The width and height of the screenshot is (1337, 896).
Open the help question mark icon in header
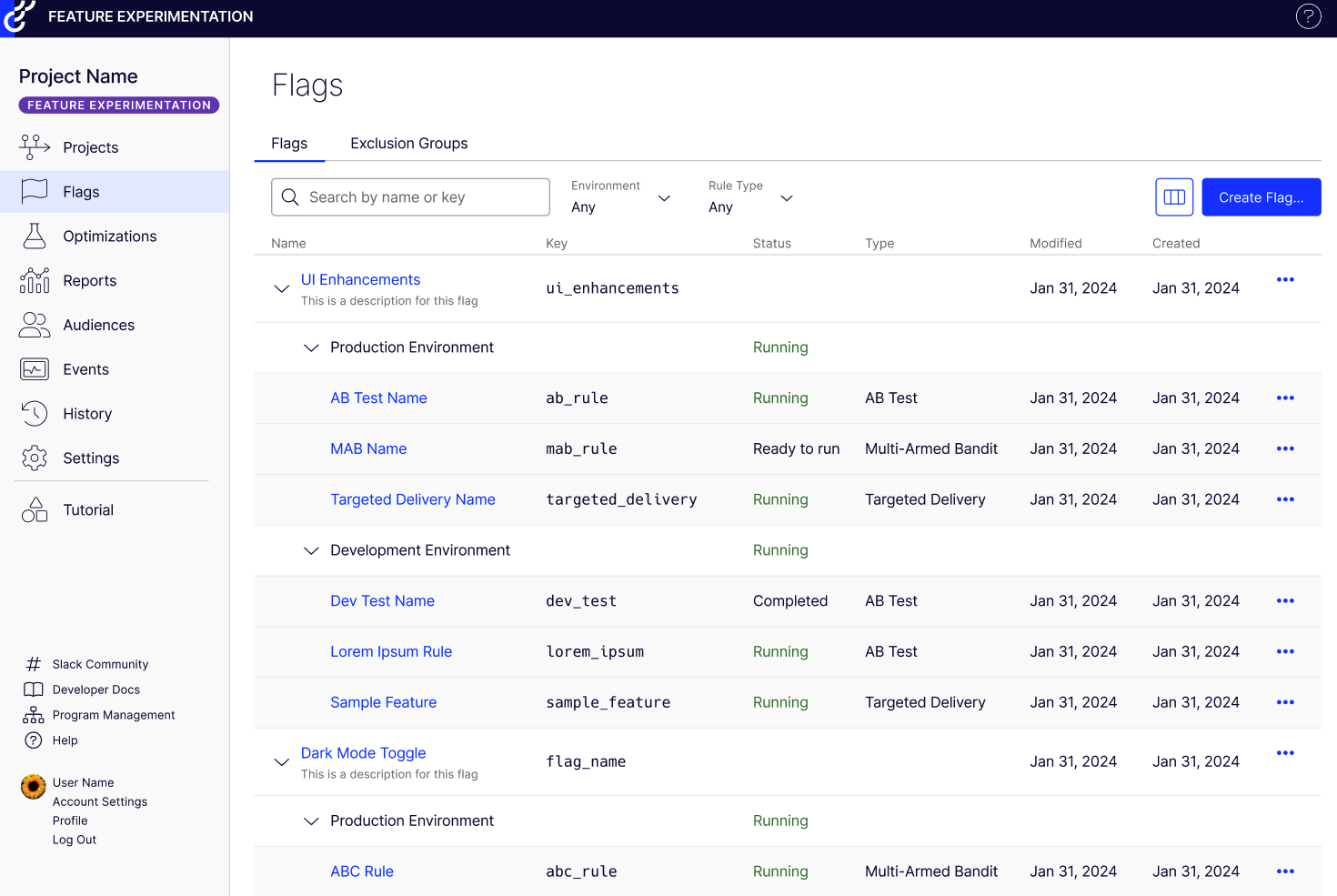point(1308,16)
